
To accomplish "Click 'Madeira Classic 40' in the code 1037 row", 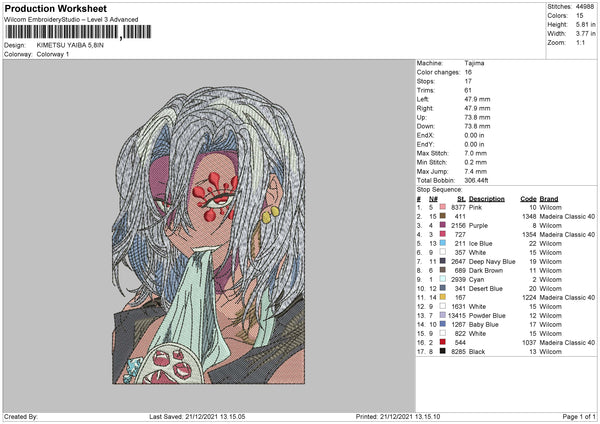I will [x=567, y=342].
